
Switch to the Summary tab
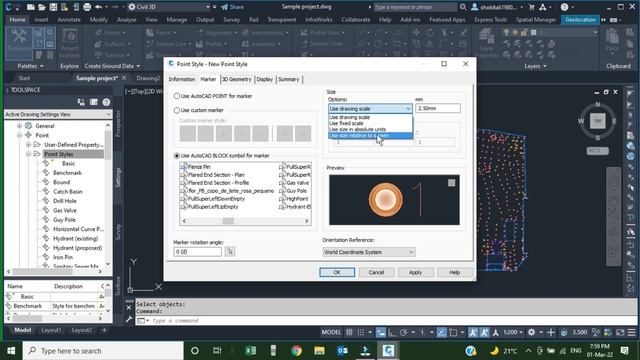(x=289, y=79)
